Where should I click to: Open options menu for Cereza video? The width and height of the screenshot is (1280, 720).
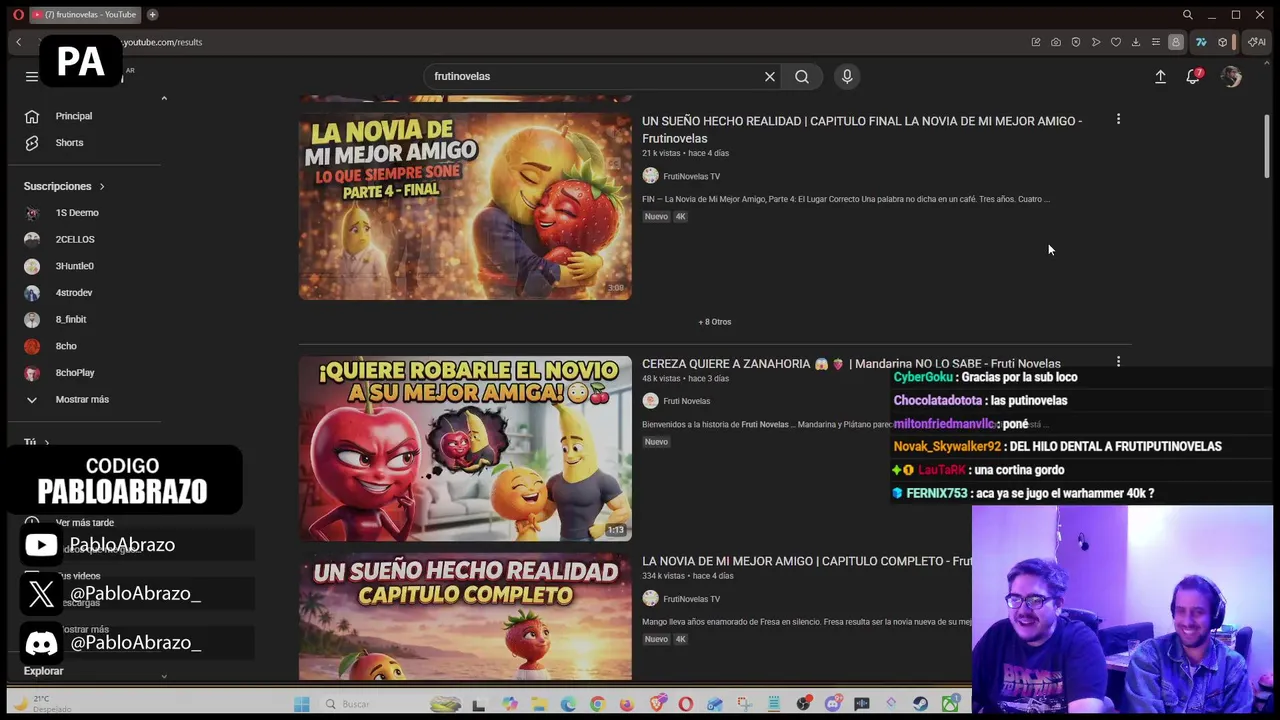click(1118, 361)
